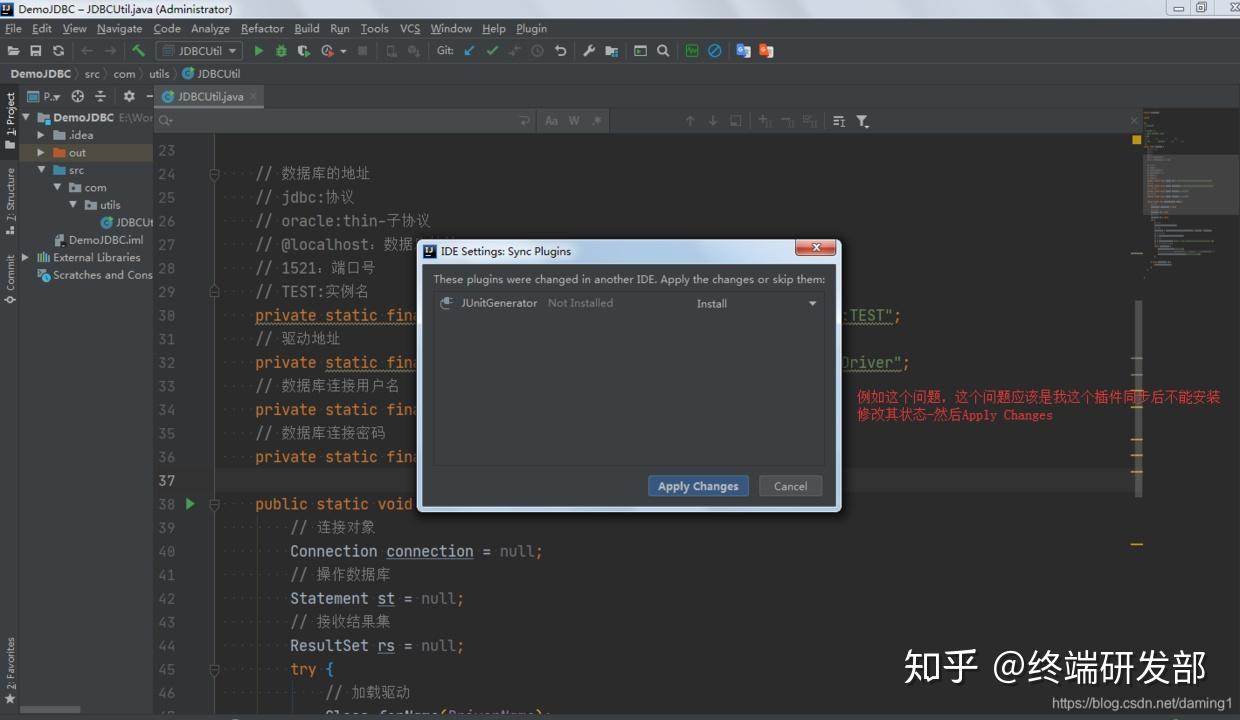
Task: Collapse the utils package
Action: click(x=73, y=205)
